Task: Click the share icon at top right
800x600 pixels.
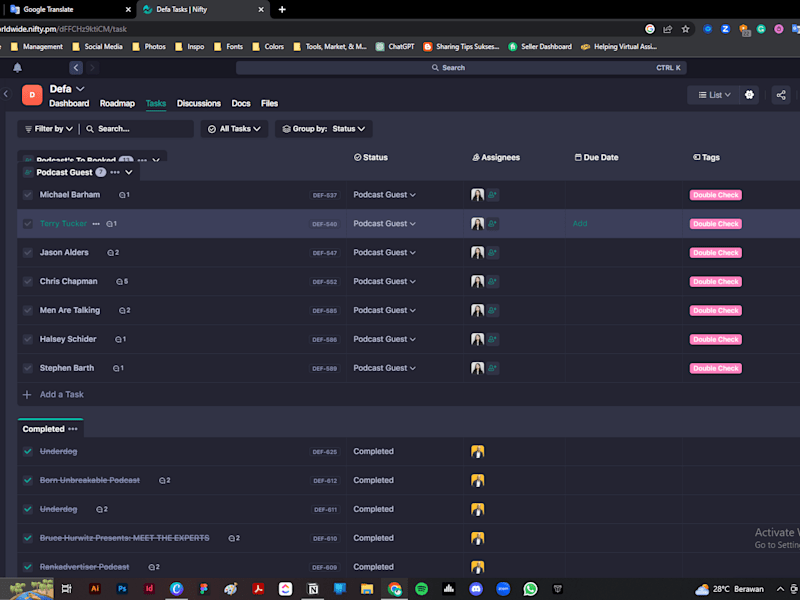Action: coord(781,95)
